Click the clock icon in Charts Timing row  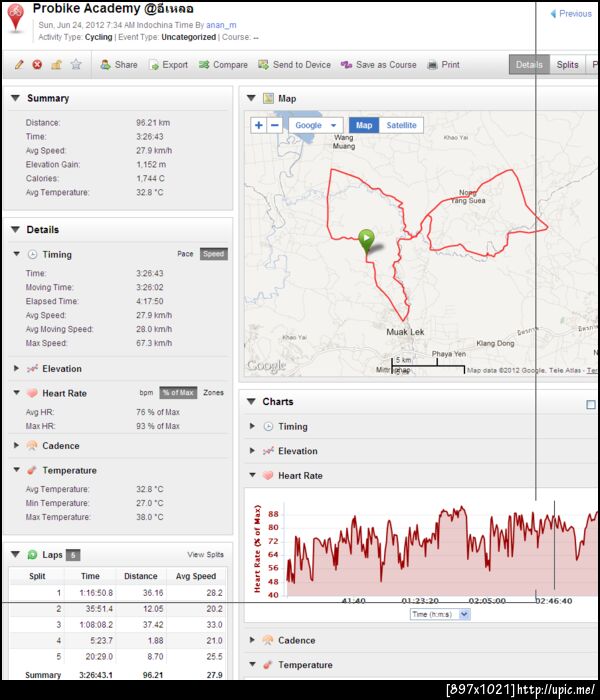click(268, 426)
